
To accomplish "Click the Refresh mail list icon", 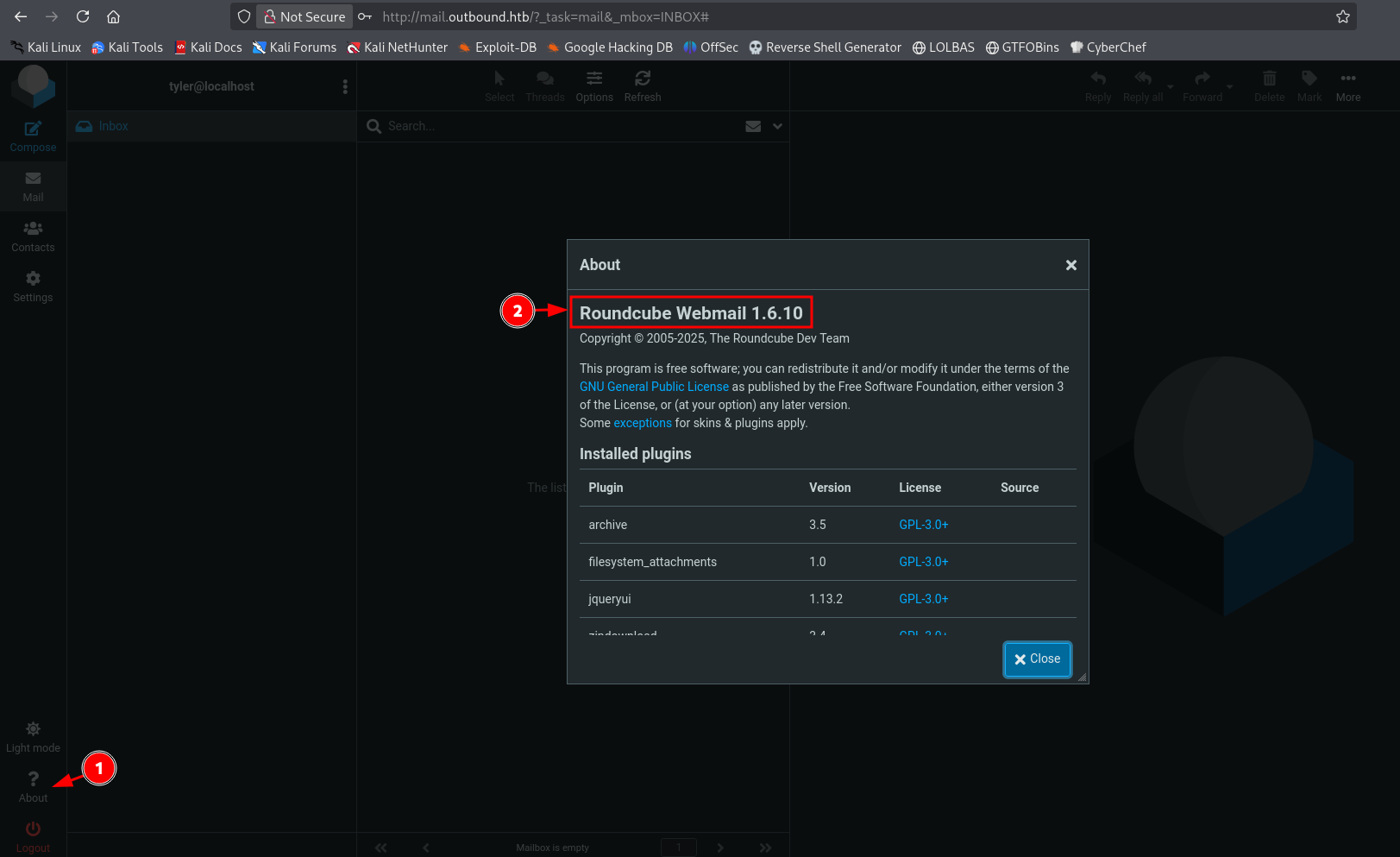I will coord(643,79).
